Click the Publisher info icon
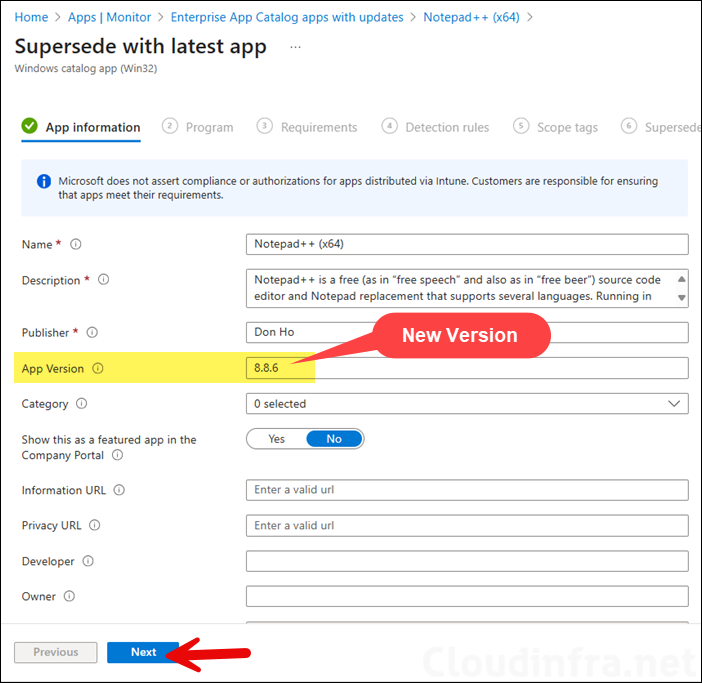The width and height of the screenshot is (702, 683). [91, 333]
